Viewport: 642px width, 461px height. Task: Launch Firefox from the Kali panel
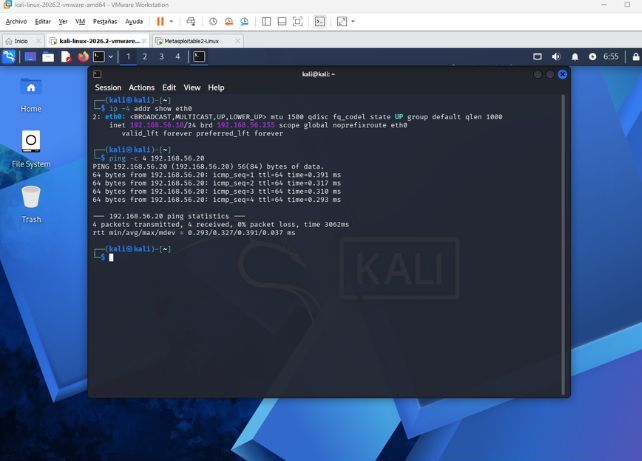[x=84, y=56]
